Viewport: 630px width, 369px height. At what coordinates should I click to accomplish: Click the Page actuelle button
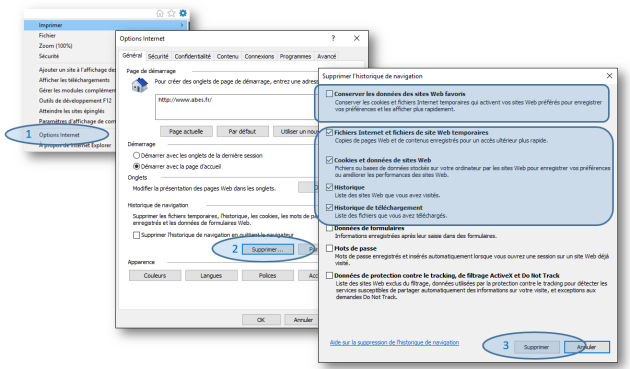[186, 131]
